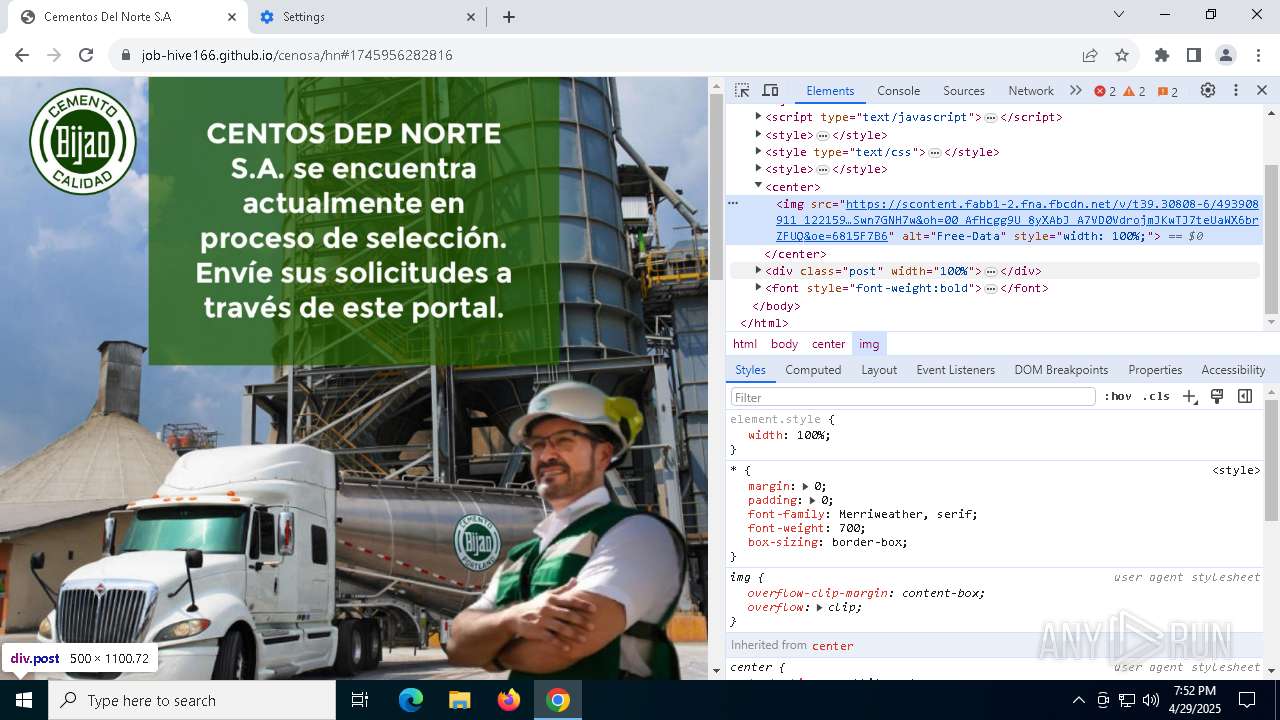
Task: Open a new browser tab
Action: [x=509, y=17]
